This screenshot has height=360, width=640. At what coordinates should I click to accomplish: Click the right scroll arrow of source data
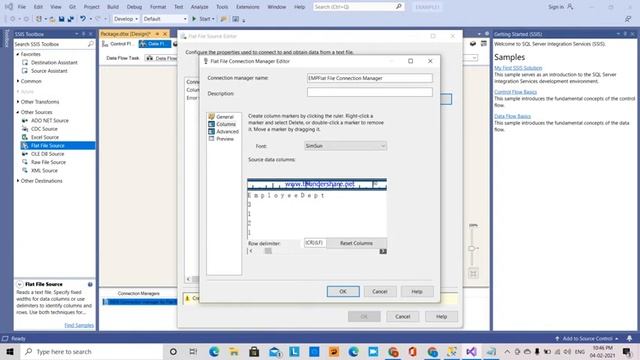click(x=383, y=251)
